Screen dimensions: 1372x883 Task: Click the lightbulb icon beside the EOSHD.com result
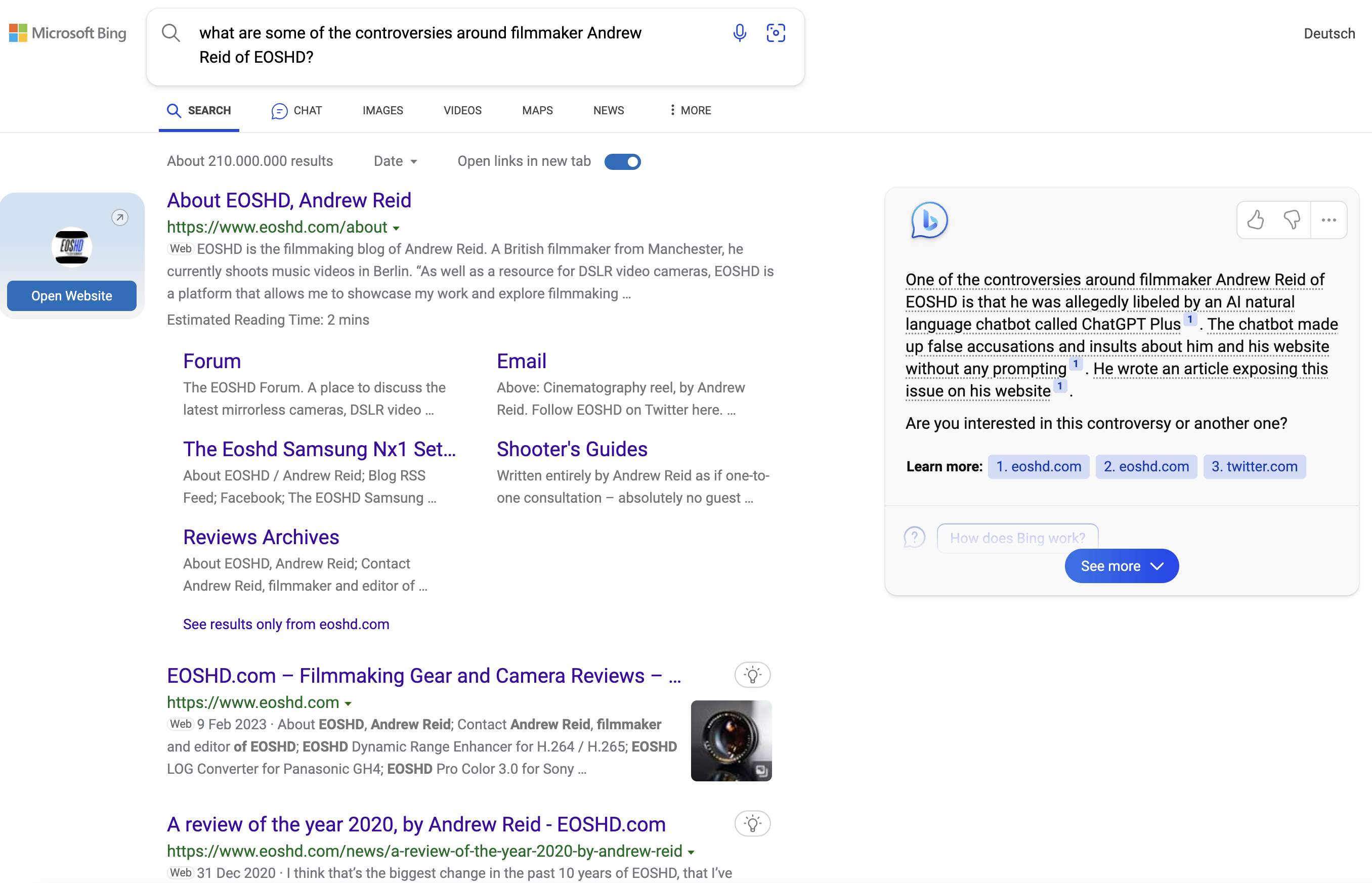pyautogui.click(x=752, y=675)
